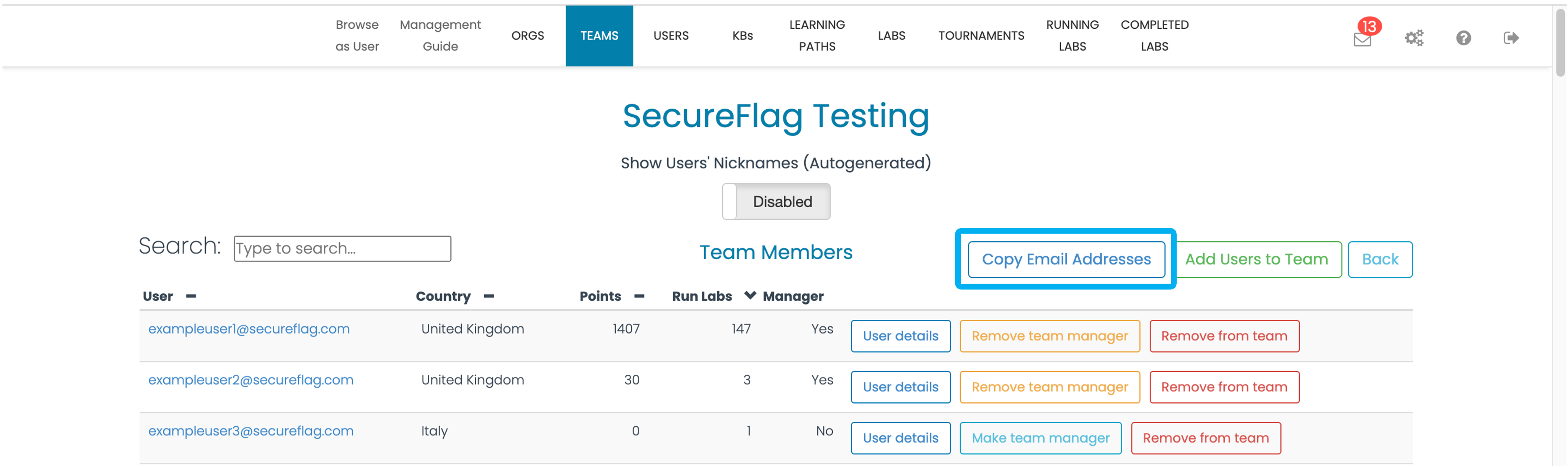Switch to the USERS tab

point(671,35)
